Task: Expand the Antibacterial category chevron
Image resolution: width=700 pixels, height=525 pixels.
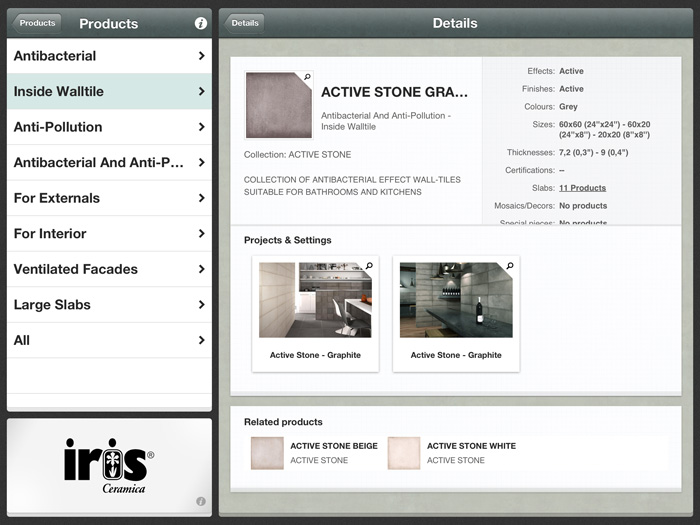Action: point(202,56)
